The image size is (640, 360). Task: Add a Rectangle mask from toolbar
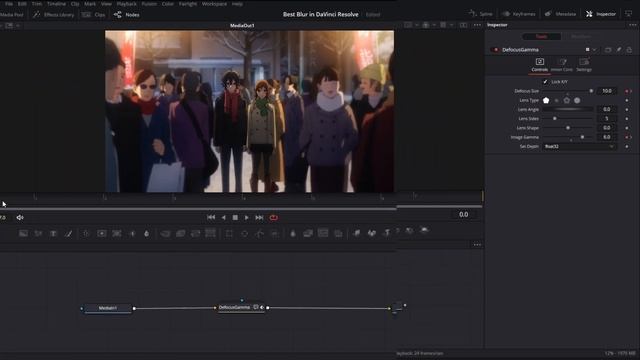coord(229,233)
